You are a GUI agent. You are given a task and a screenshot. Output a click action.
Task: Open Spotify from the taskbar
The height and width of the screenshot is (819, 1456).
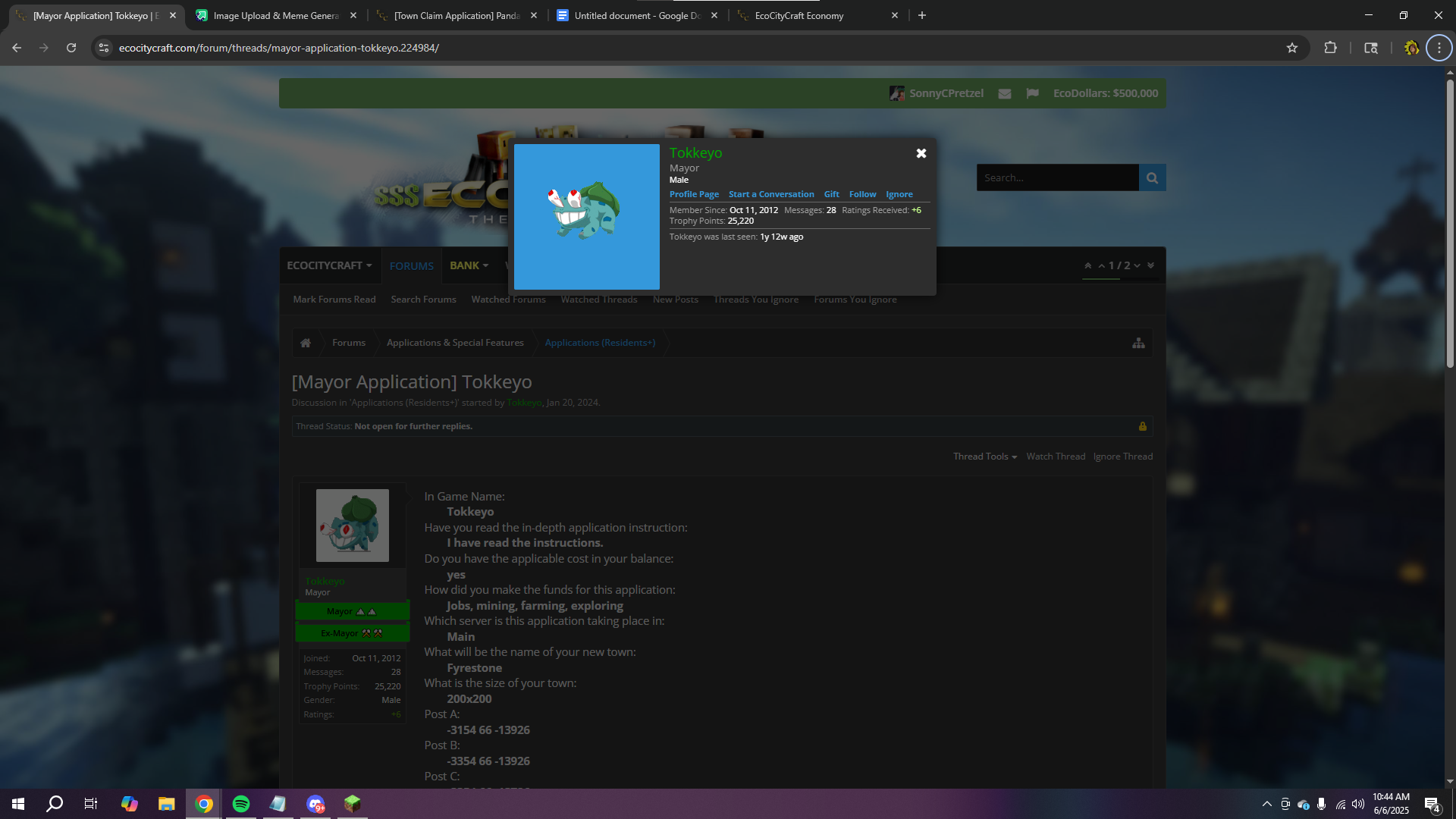(241, 804)
